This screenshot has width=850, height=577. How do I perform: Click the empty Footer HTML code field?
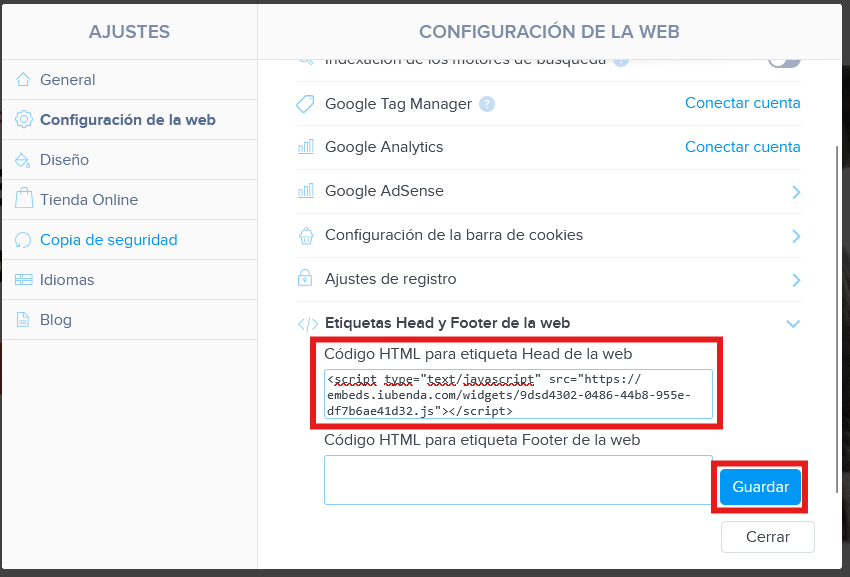(x=518, y=480)
